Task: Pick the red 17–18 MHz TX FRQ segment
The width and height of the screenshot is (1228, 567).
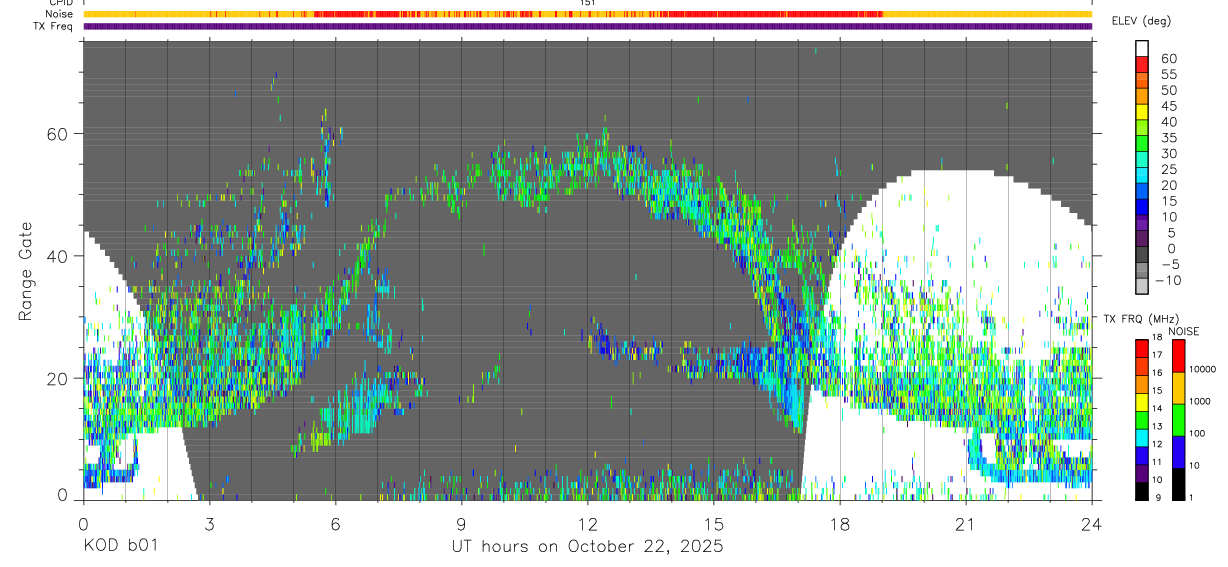Action: point(1142,348)
